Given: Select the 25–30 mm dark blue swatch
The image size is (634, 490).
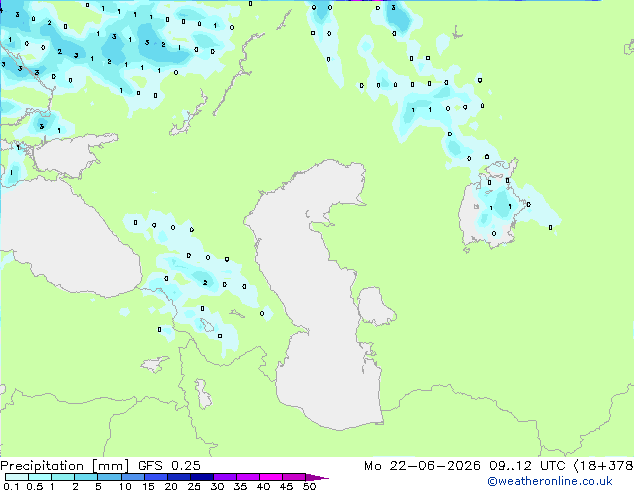Looking at the screenshot, I should click(201, 477).
